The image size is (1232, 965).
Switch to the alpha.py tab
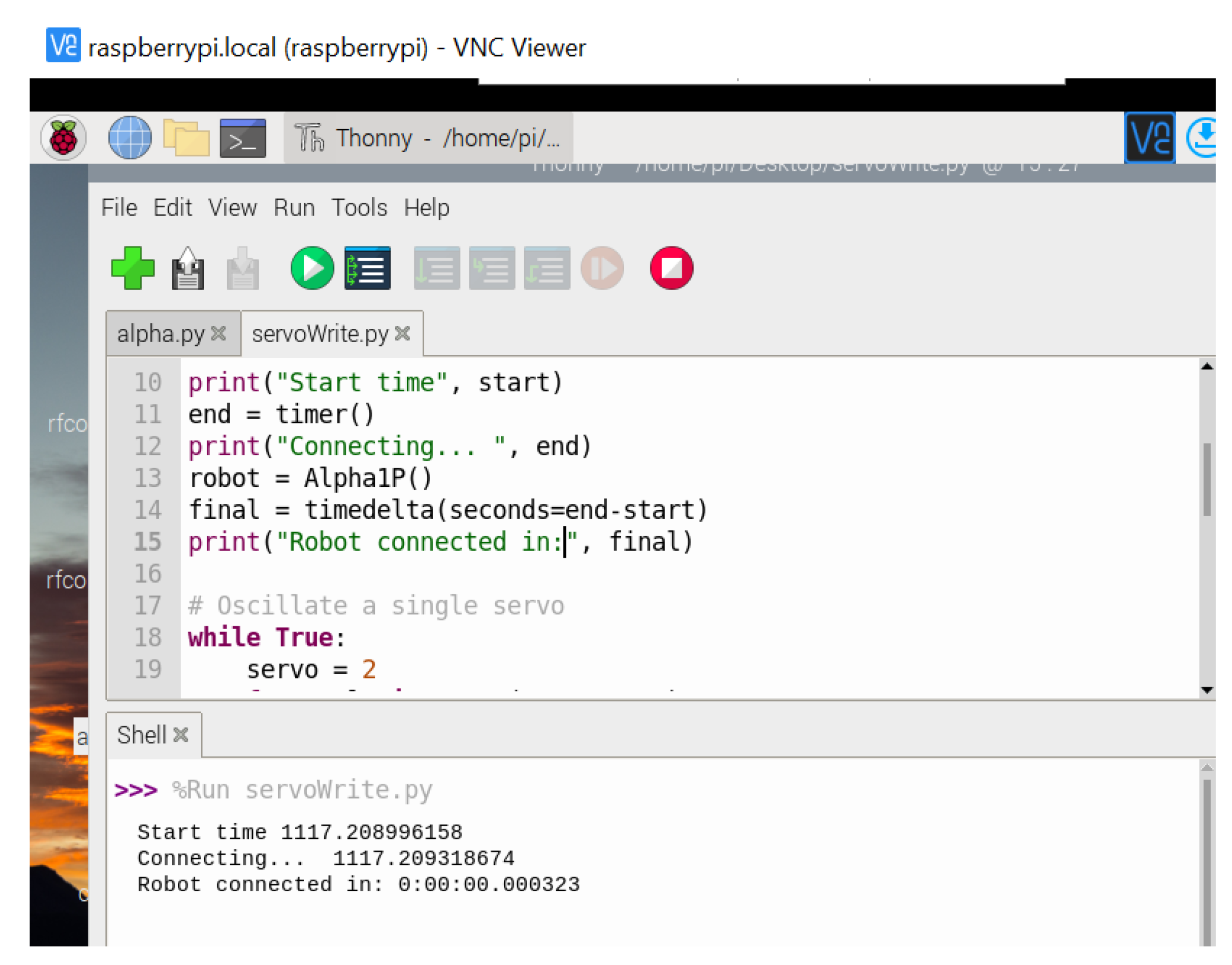click(161, 334)
